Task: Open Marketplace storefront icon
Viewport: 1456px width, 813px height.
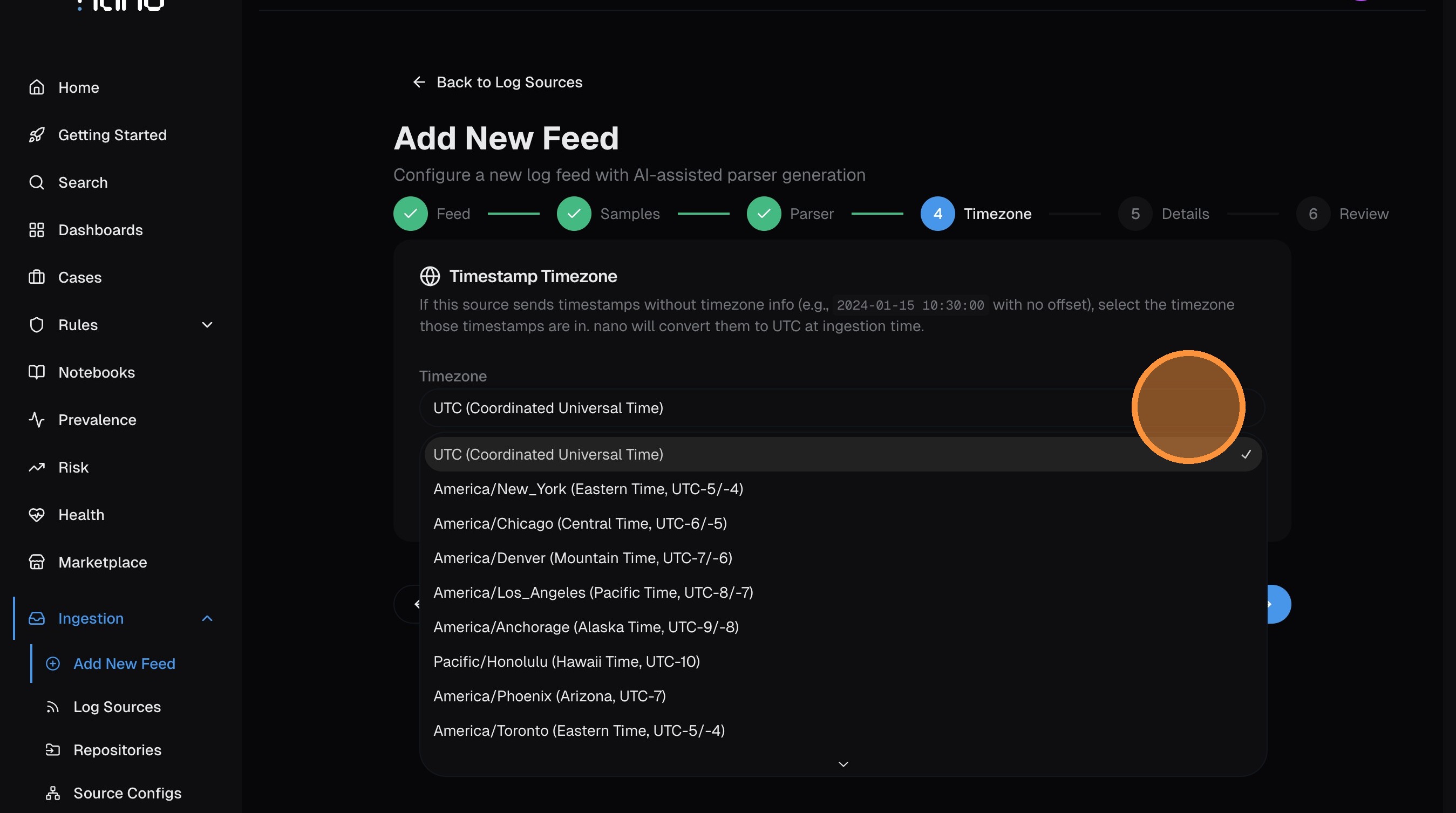Action: coord(37,562)
